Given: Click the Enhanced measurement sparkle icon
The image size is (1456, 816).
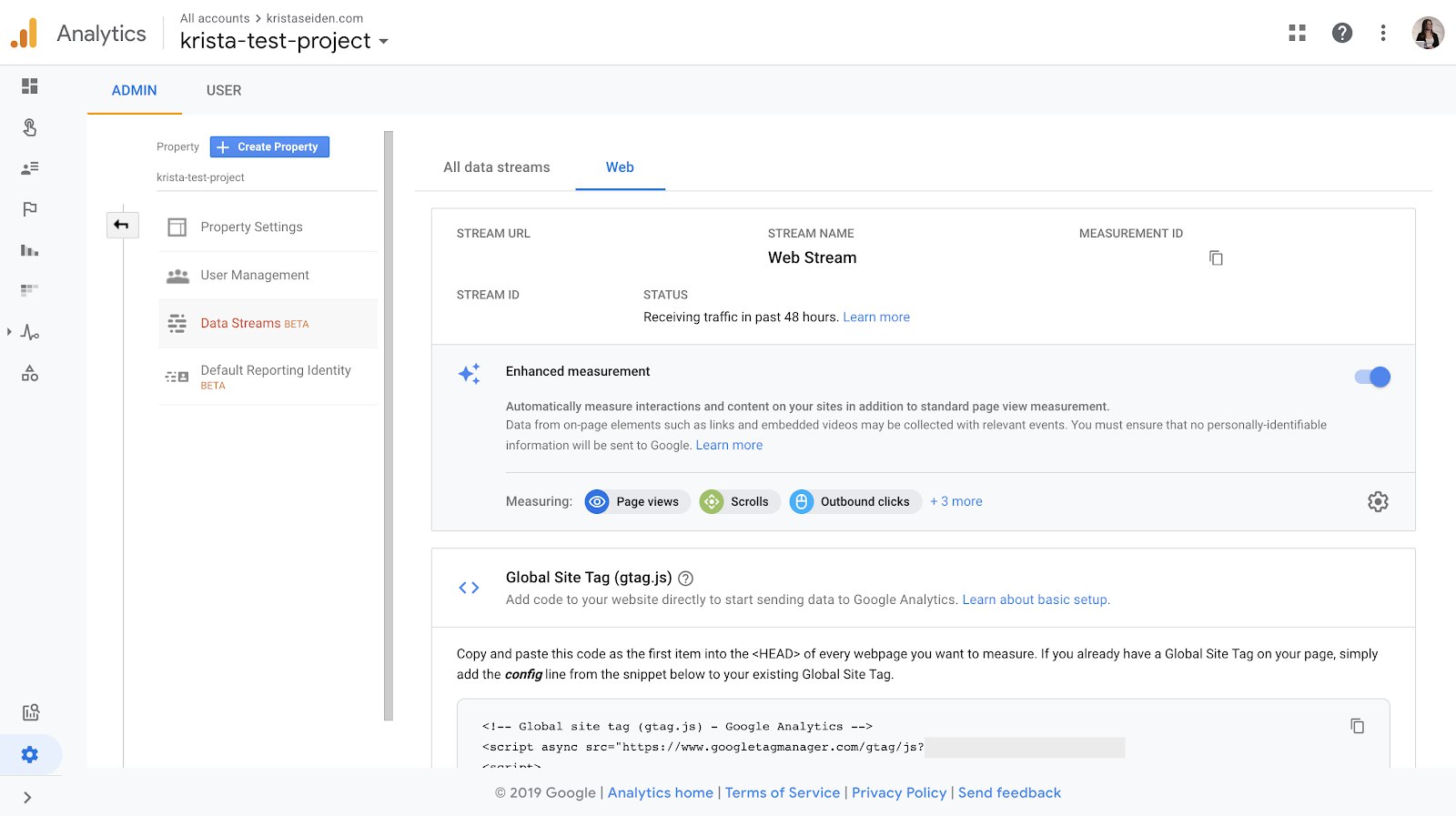Looking at the screenshot, I should (x=470, y=373).
